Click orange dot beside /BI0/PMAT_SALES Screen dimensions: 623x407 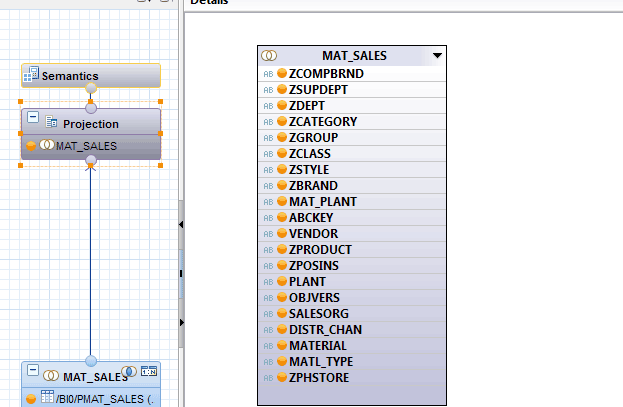pyautogui.click(x=31, y=399)
